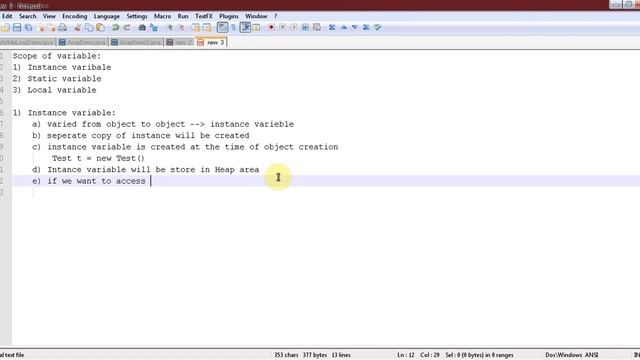Toggle Word Wrap in the toolbar
The image size is (640, 360).
pos(222,27)
